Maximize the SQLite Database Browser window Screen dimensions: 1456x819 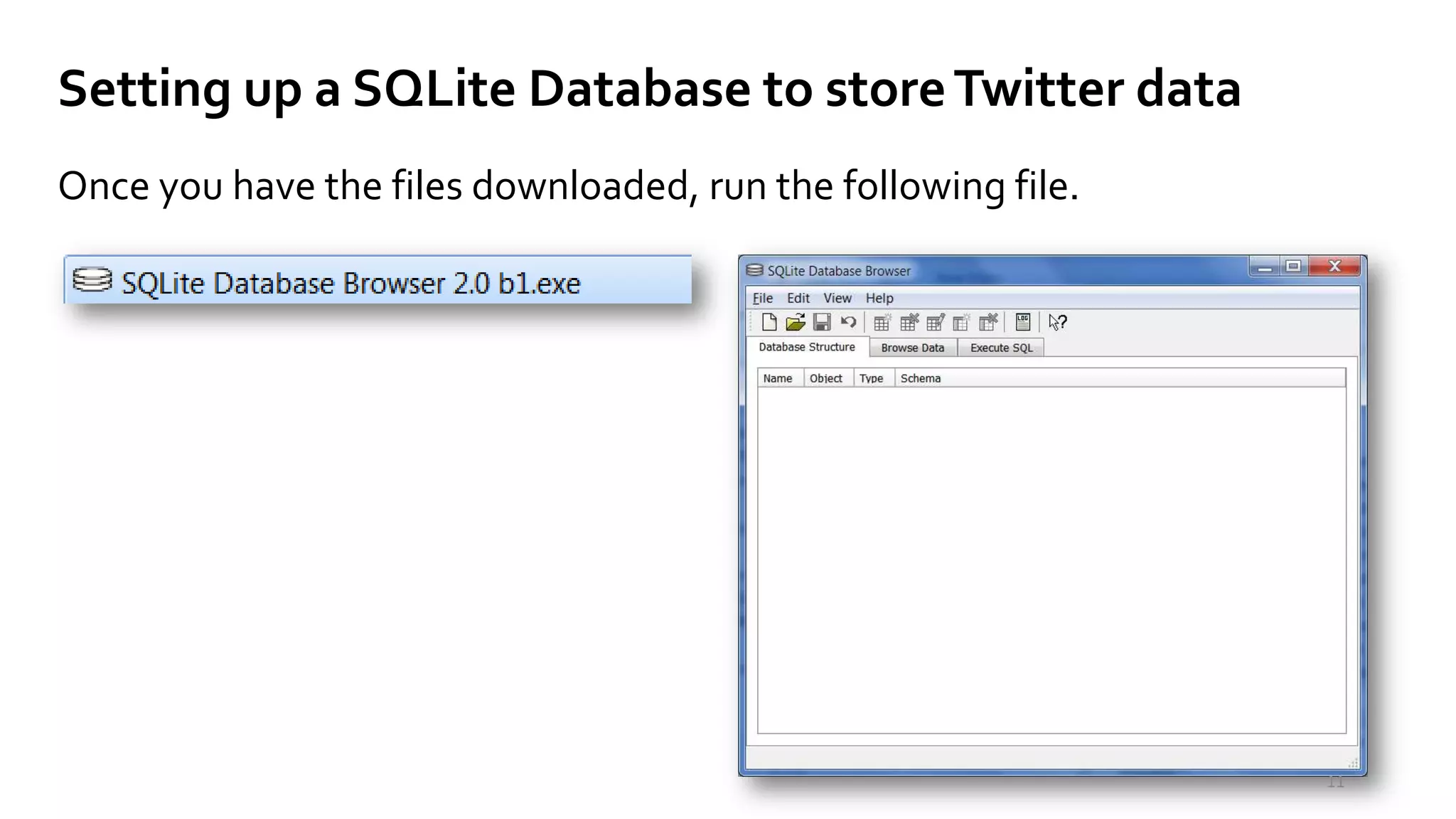pyautogui.click(x=1293, y=267)
